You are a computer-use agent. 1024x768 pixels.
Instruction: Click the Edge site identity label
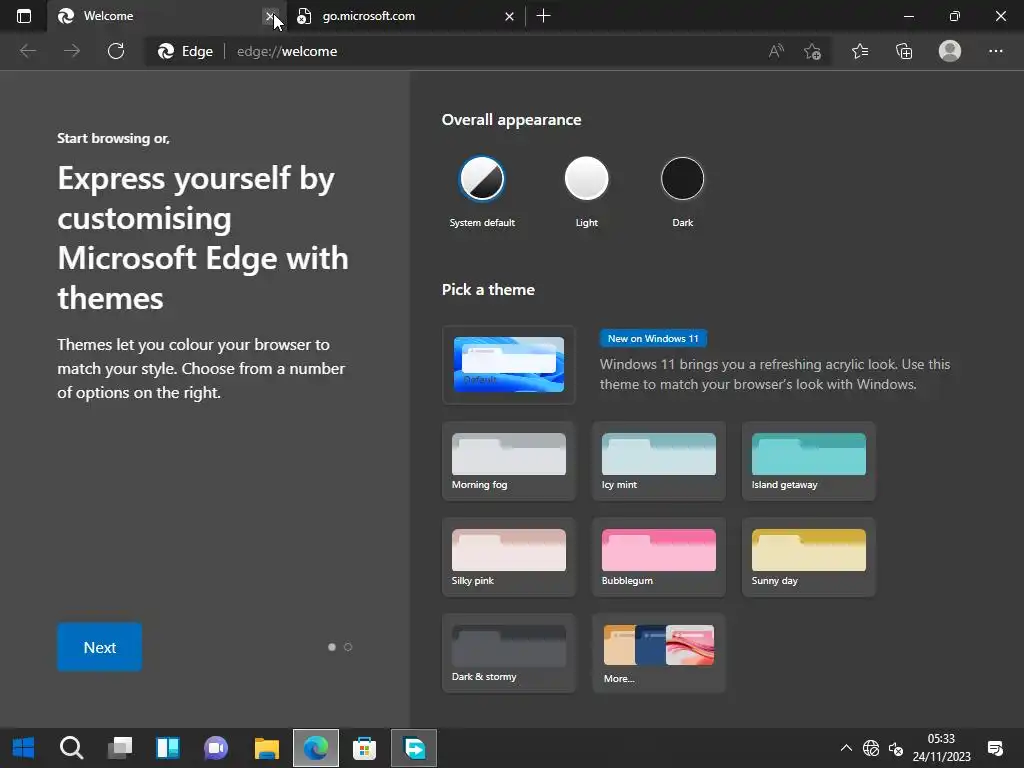click(185, 51)
